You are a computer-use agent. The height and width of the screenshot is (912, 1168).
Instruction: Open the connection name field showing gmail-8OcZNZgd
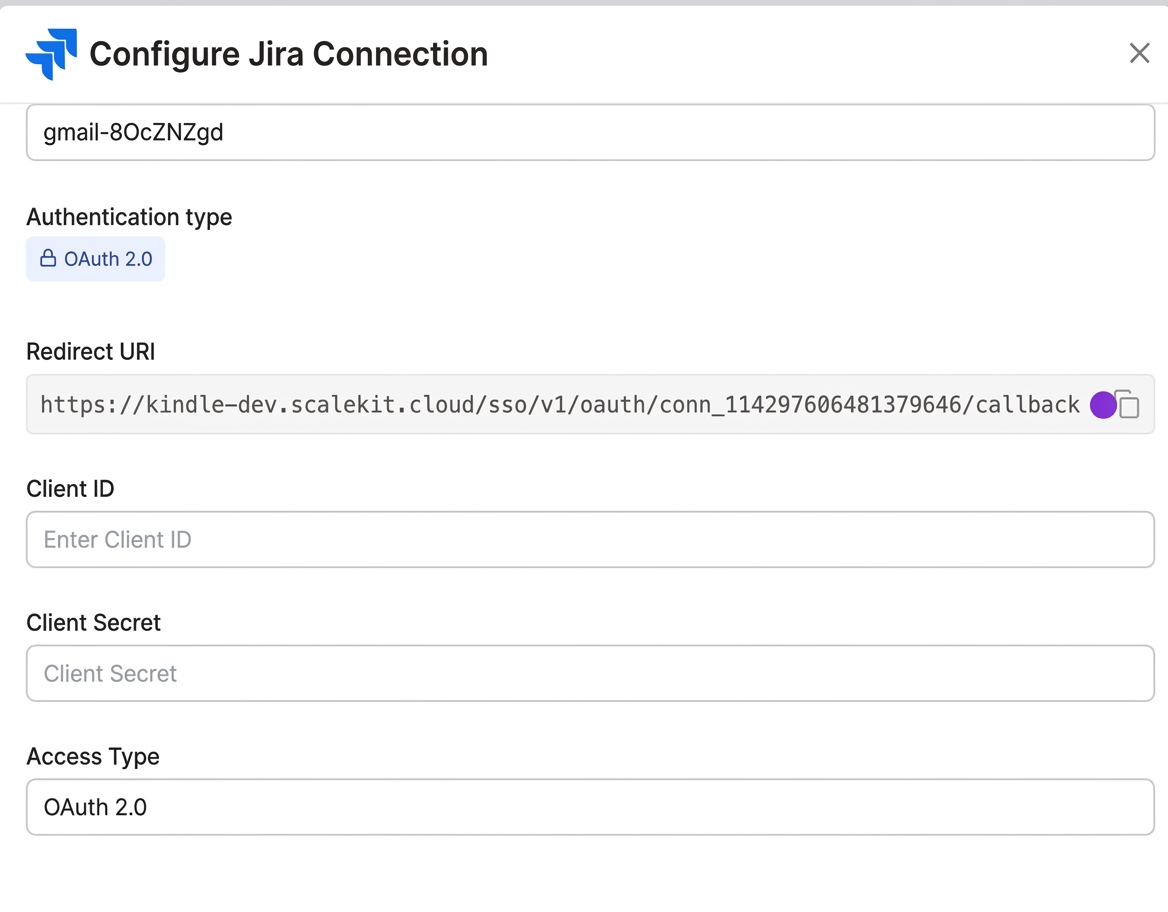pos(590,132)
